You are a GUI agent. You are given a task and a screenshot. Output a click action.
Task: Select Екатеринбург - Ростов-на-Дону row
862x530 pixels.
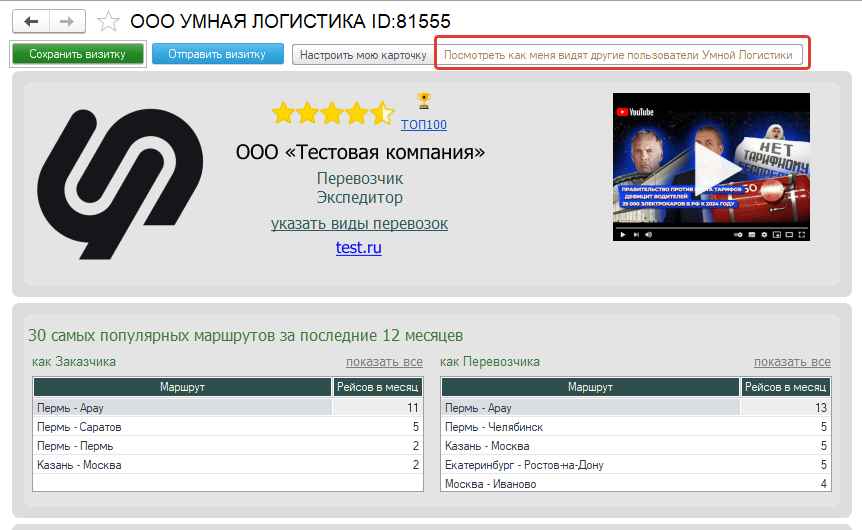[636, 465]
